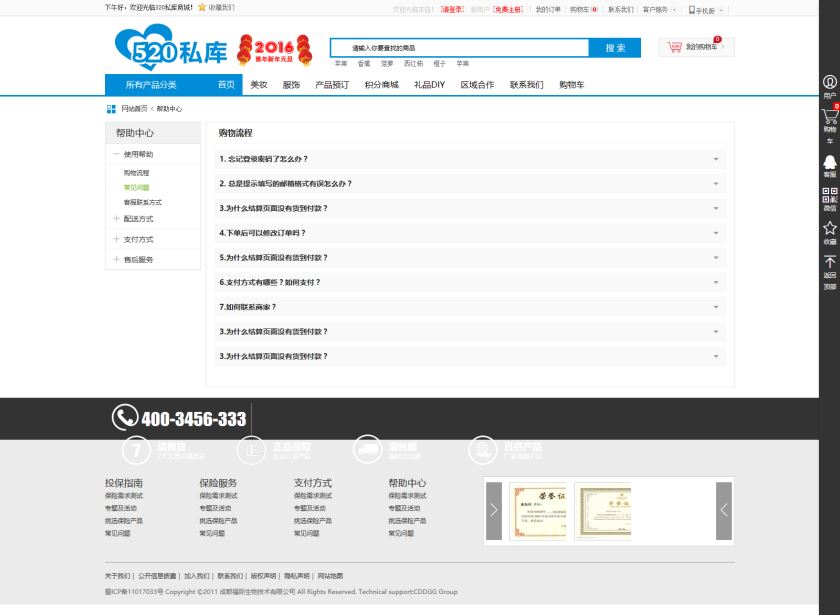Click hot search word 菠萝

(x=387, y=64)
